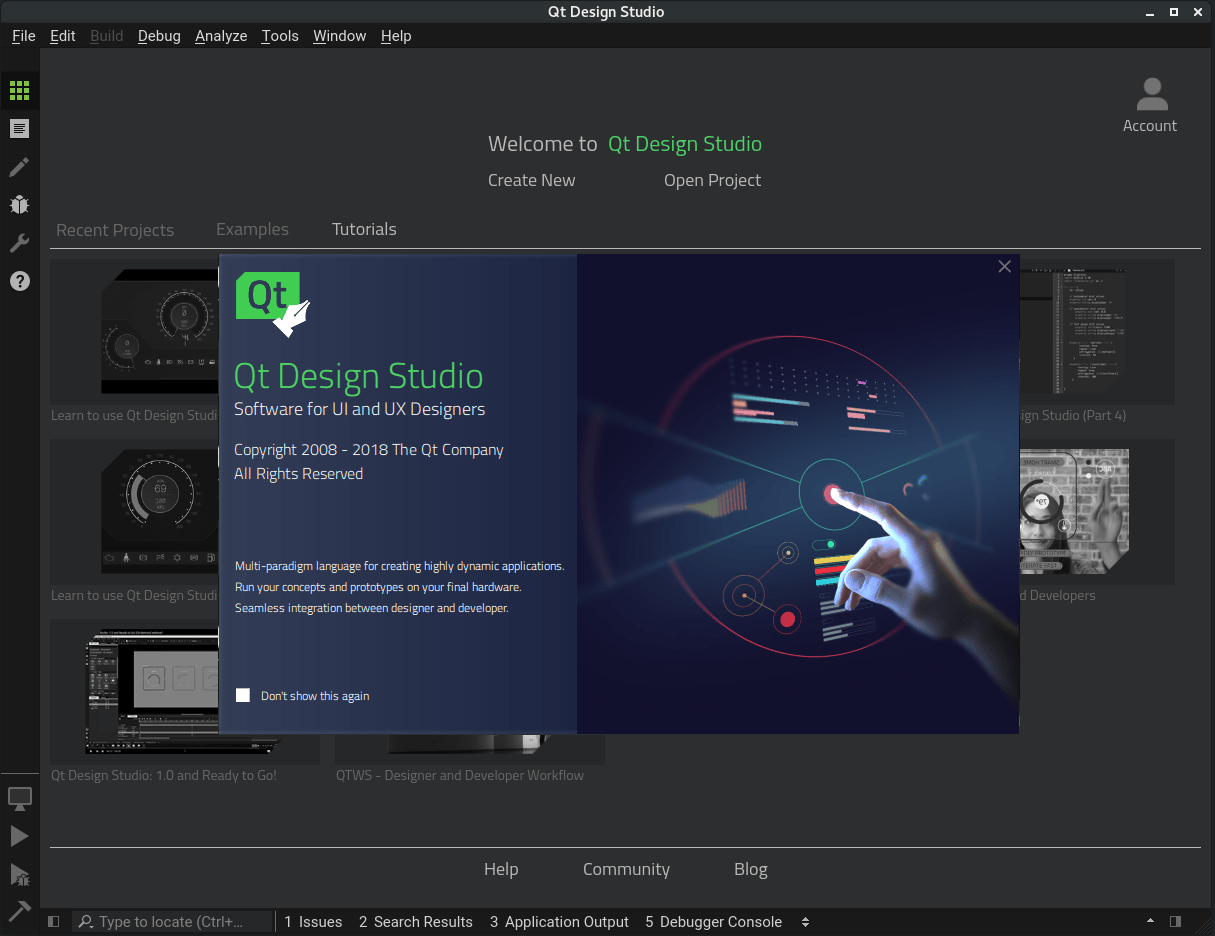Open Help mode question mark icon

coord(19,281)
